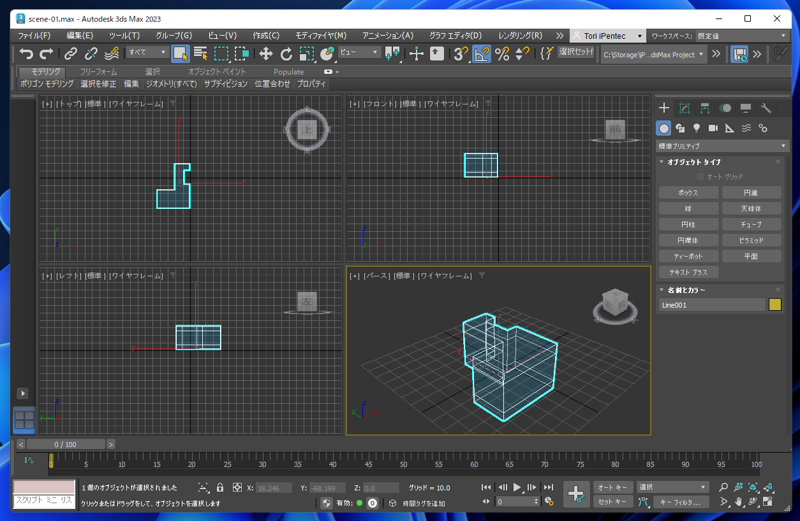
Task: Toggle Window/Crossing selection icon
Action: coord(241,53)
